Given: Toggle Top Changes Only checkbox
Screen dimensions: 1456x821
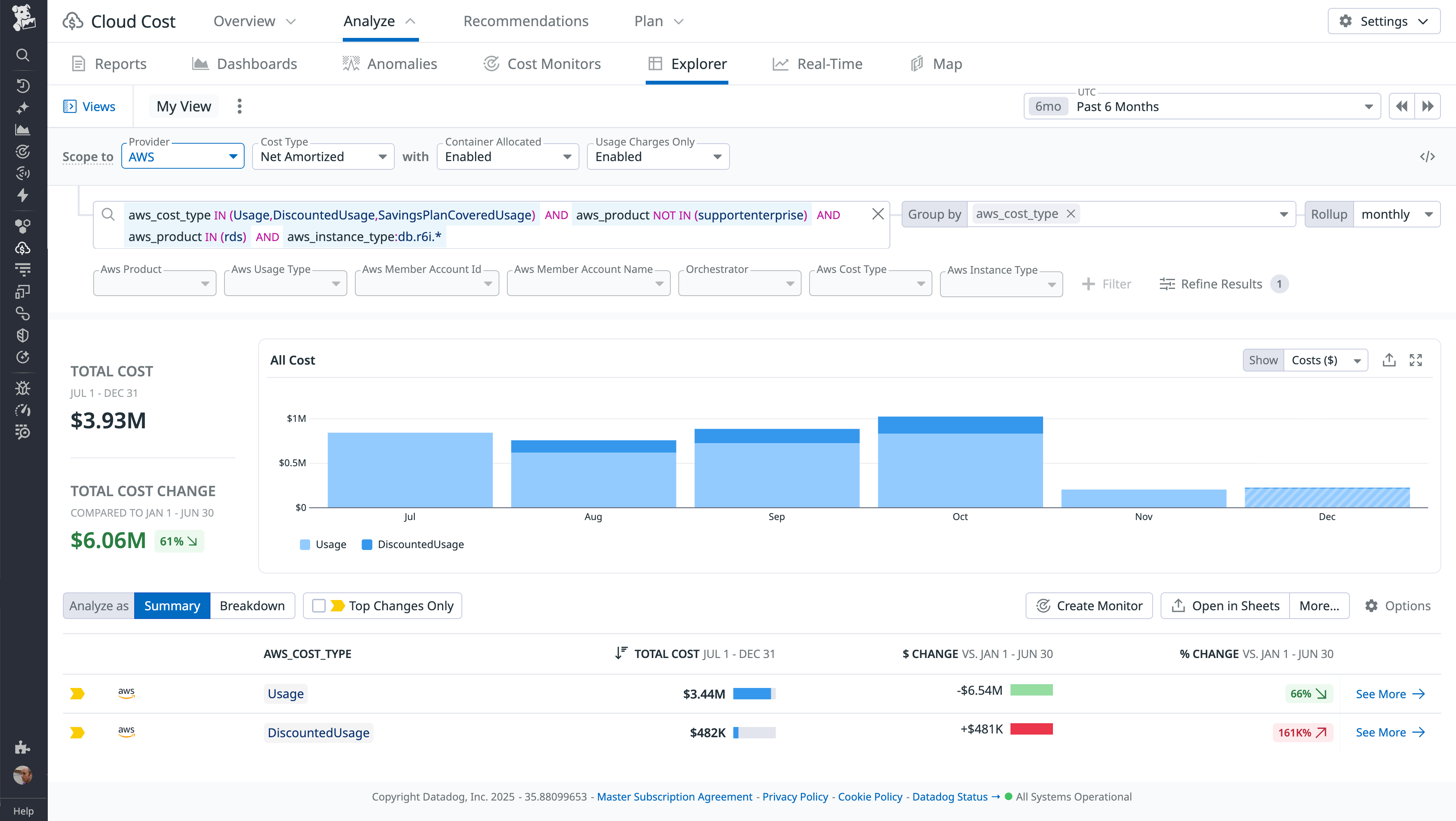Looking at the screenshot, I should point(319,605).
